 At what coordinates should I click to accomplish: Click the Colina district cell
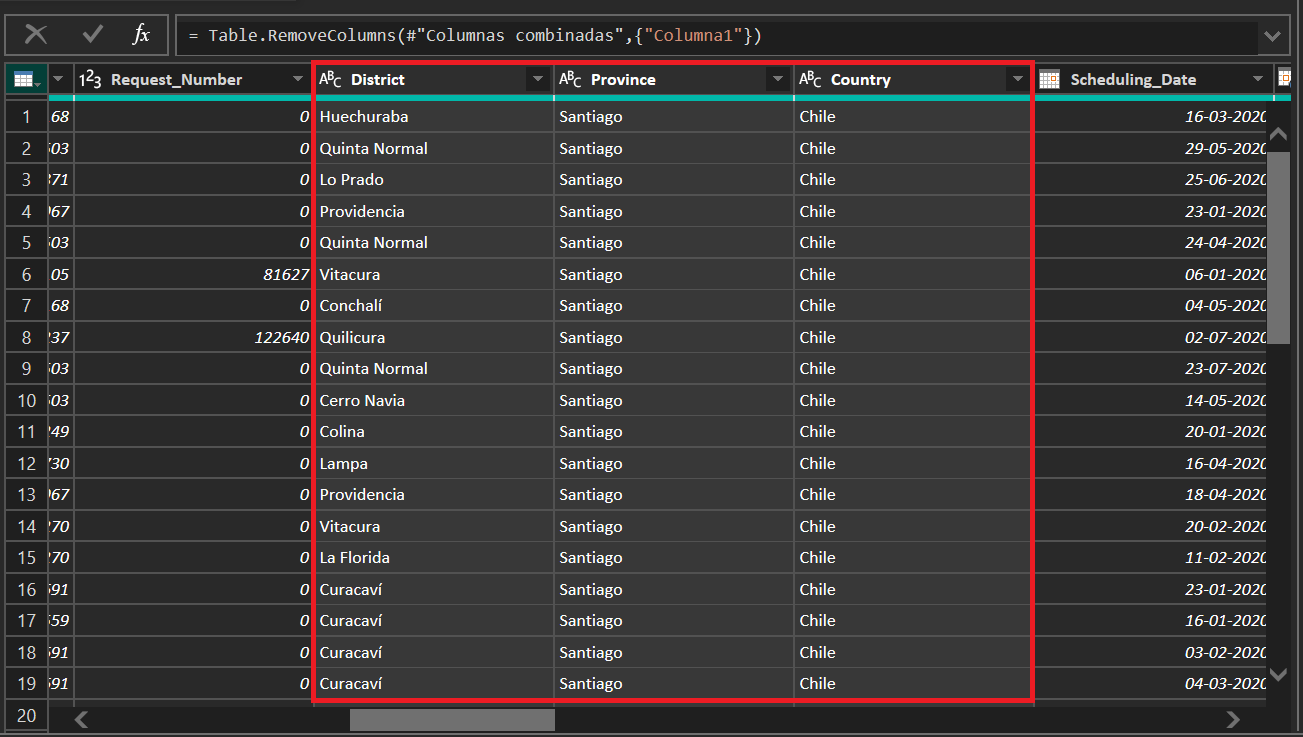click(x=433, y=432)
